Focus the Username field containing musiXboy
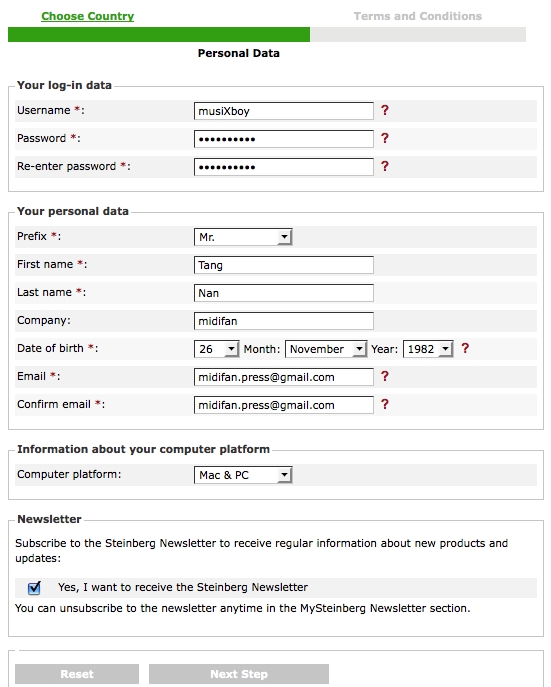 click(284, 111)
